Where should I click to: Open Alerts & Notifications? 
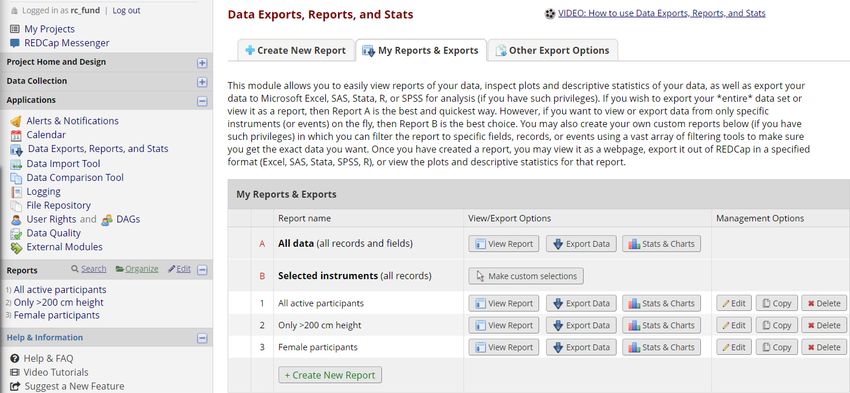click(x=73, y=121)
